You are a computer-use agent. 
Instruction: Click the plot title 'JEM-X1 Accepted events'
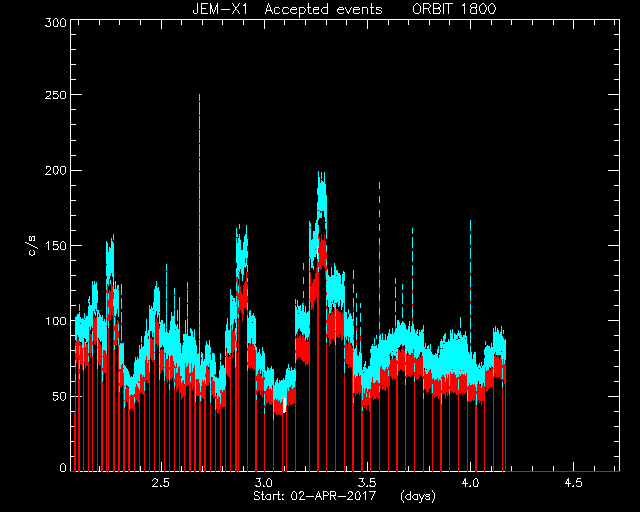[x=287, y=9]
